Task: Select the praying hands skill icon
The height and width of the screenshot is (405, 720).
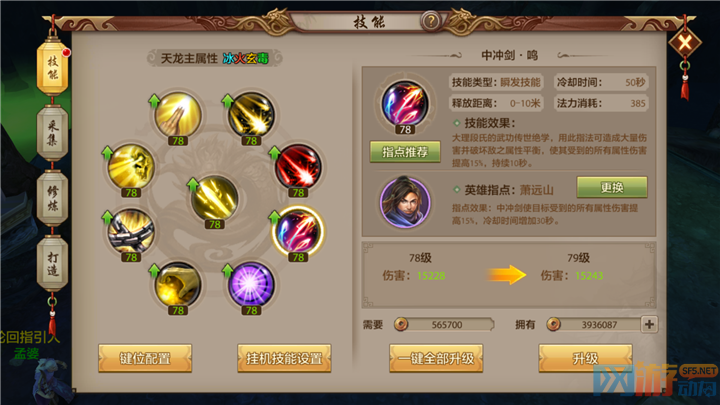Action: tap(178, 115)
